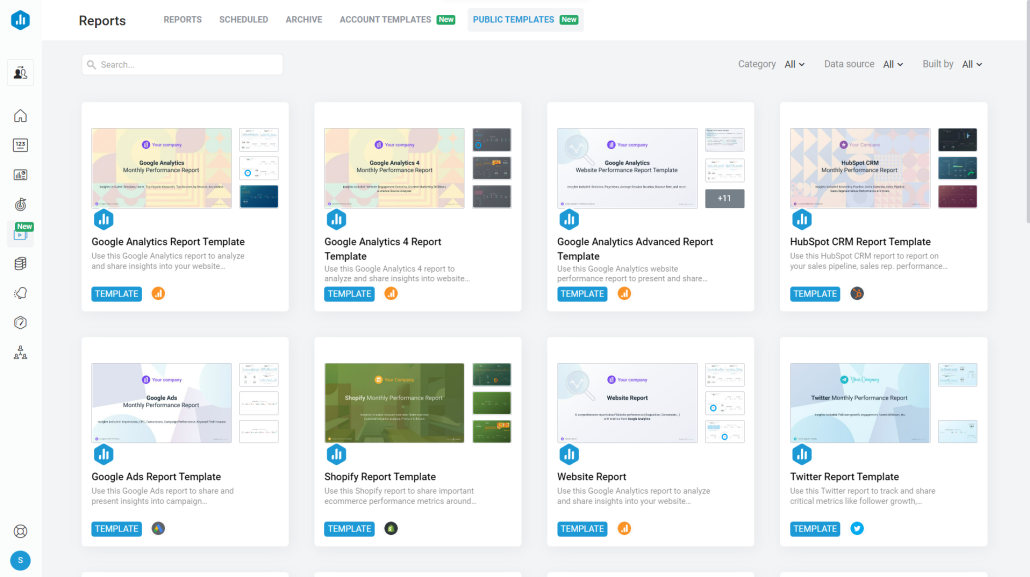Open the Google Analytics 4 Report Template title

(x=382, y=249)
